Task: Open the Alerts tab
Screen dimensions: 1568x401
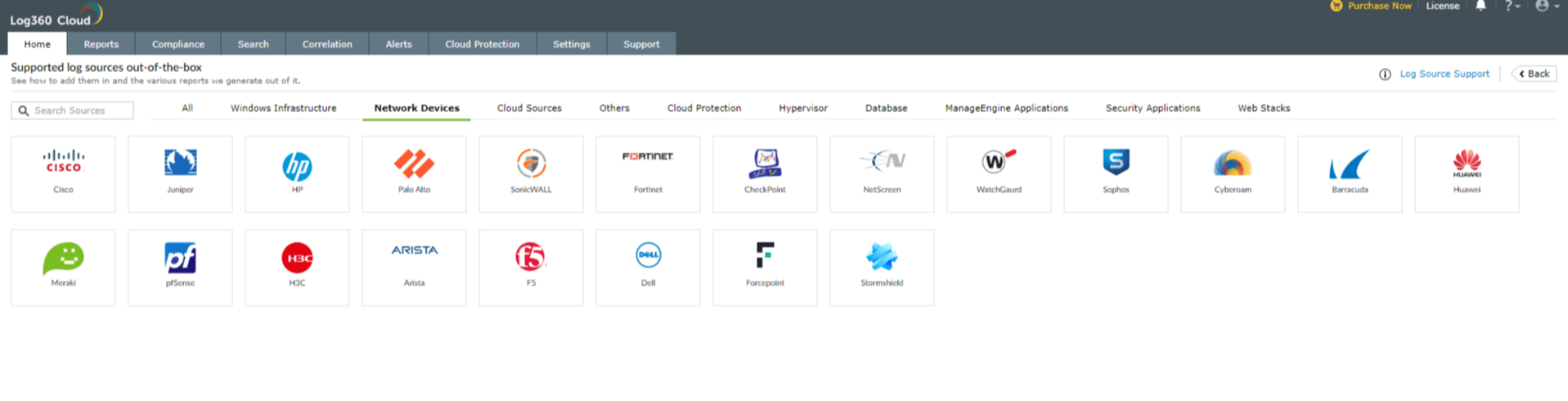Action: pos(398,44)
